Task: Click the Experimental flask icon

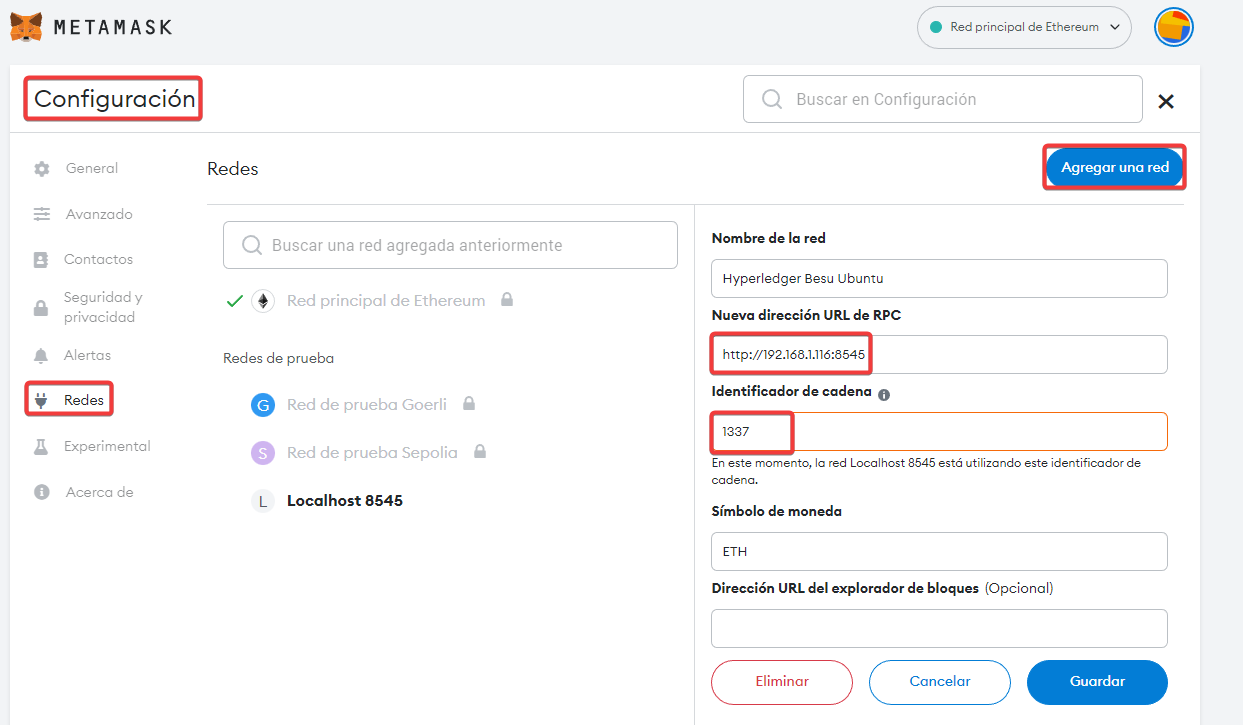Action: tap(41, 447)
